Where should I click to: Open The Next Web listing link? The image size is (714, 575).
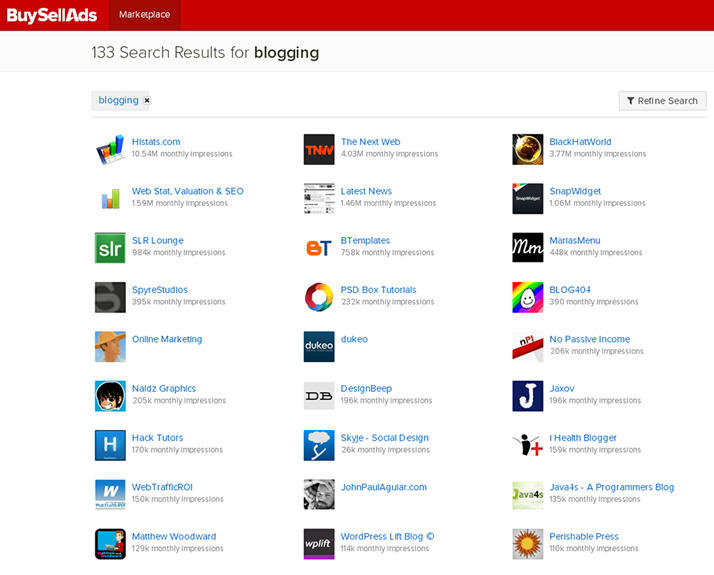pos(370,142)
